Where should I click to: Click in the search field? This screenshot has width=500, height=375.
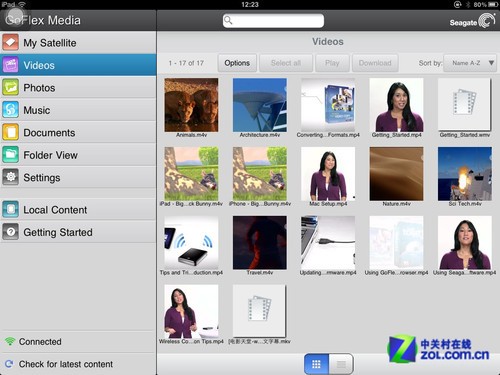[273, 21]
